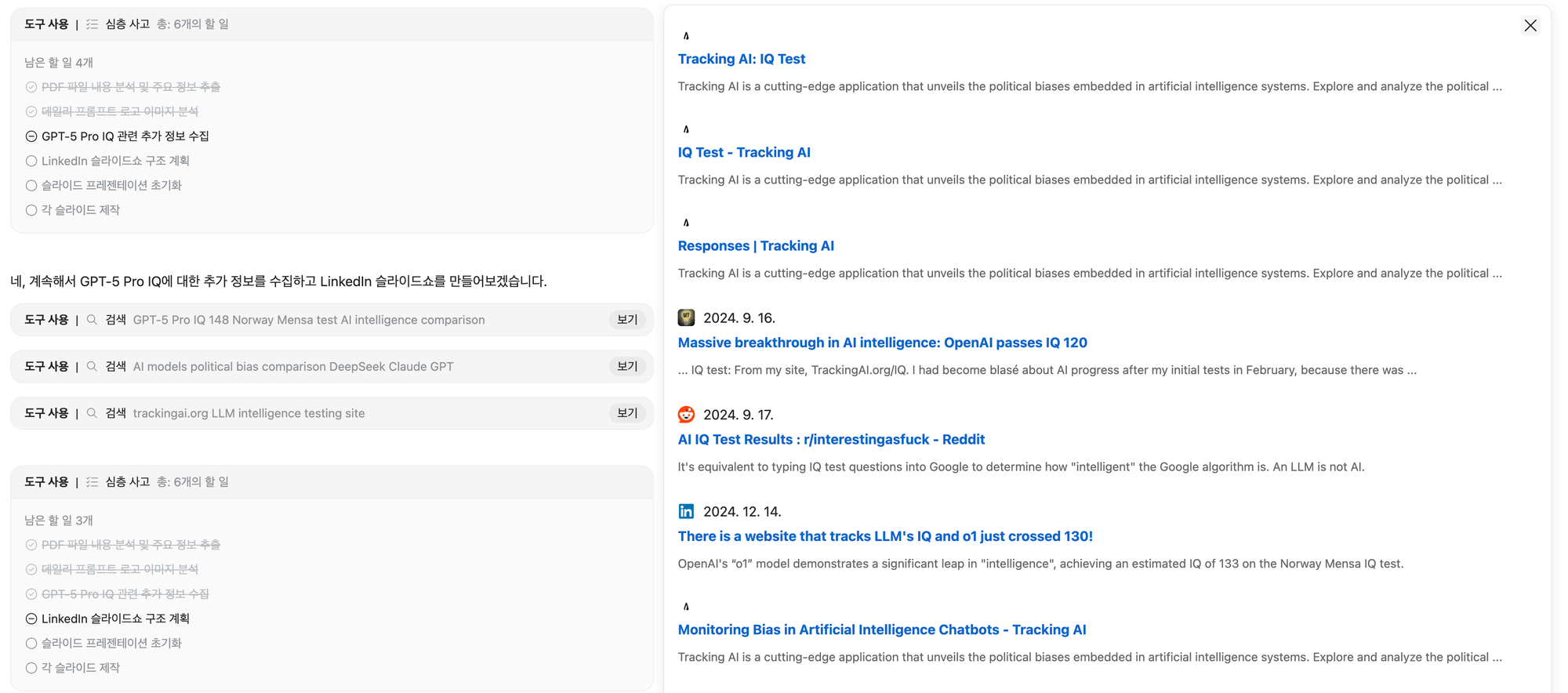
Task: Click the second '심층 사고' header label
Action: click(x=128, y=482)
